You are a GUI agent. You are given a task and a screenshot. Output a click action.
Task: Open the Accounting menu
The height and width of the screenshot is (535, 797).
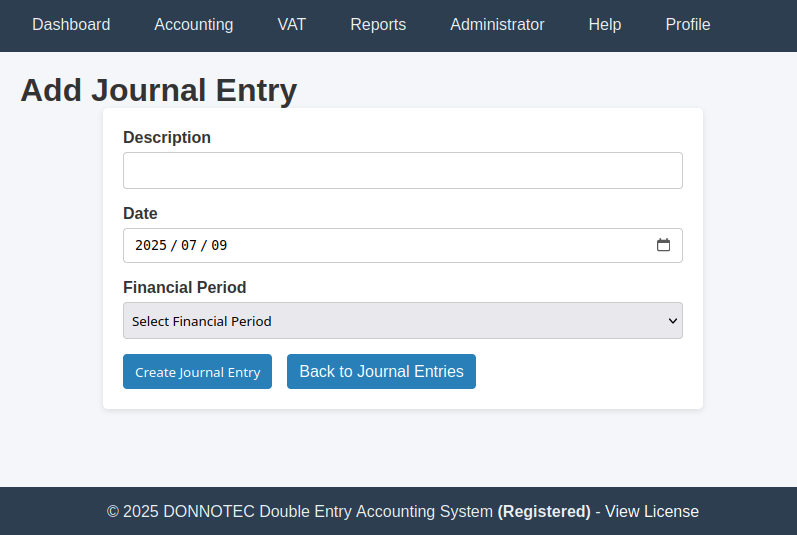click(x=194, y=24)
